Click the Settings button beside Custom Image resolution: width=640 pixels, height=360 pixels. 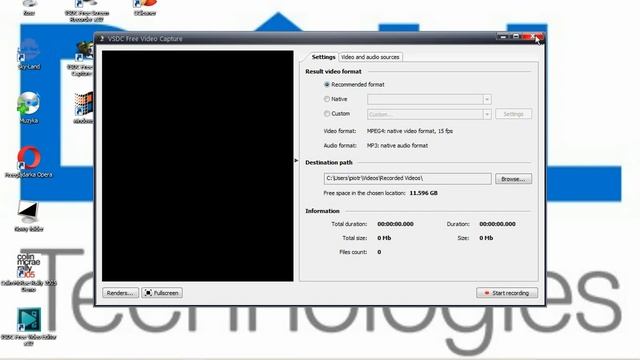pyautogui.click(x=513, y=114)
